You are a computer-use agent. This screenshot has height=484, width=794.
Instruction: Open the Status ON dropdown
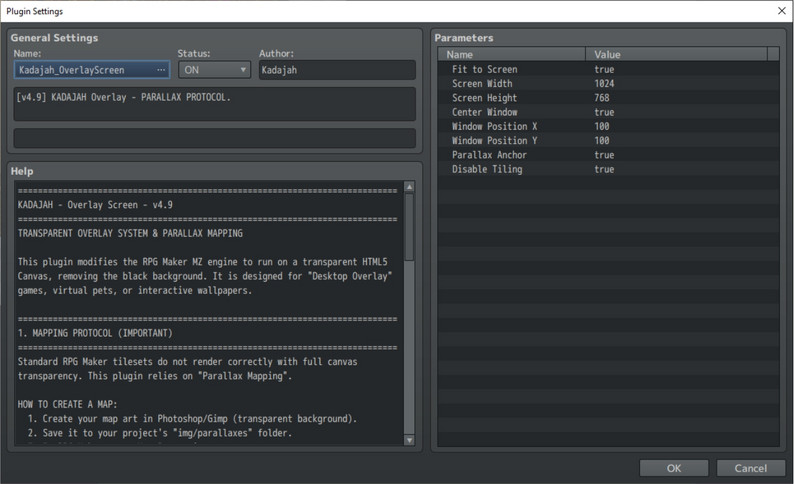point(214,70)
